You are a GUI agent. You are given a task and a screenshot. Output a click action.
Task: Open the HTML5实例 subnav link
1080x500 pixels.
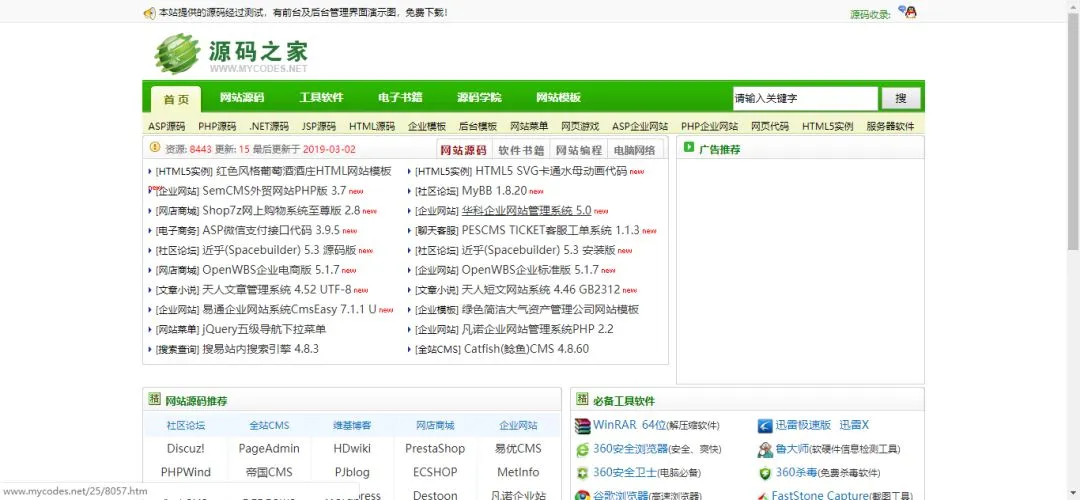point(827,127)
